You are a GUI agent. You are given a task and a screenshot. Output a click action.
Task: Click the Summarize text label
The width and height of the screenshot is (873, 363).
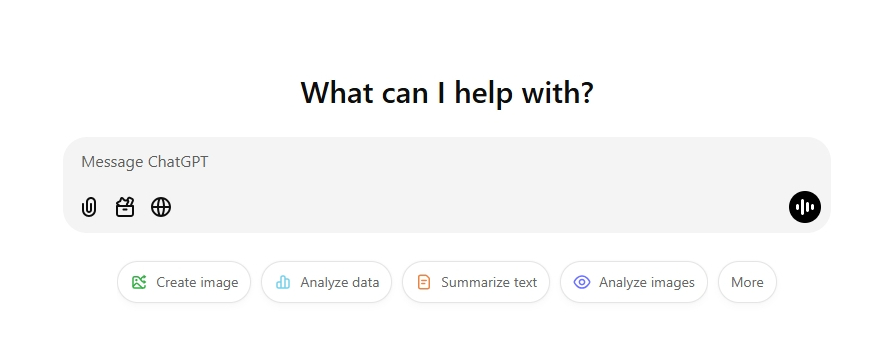point(489,282)
